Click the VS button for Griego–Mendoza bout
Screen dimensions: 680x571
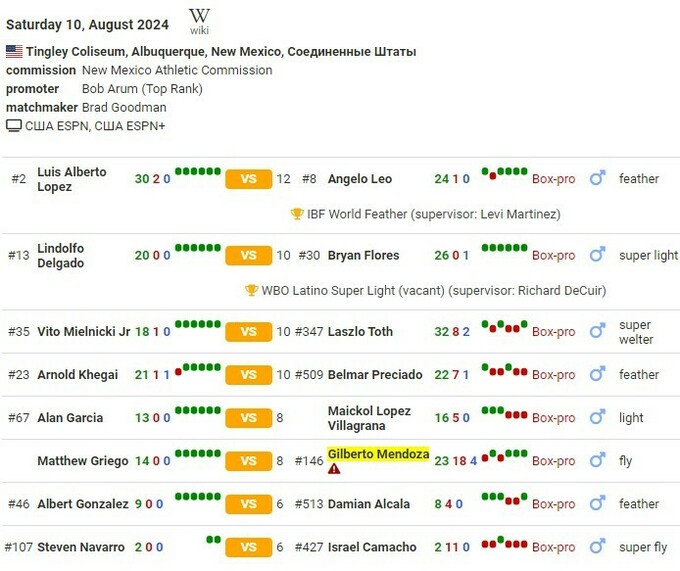point(249,461)
